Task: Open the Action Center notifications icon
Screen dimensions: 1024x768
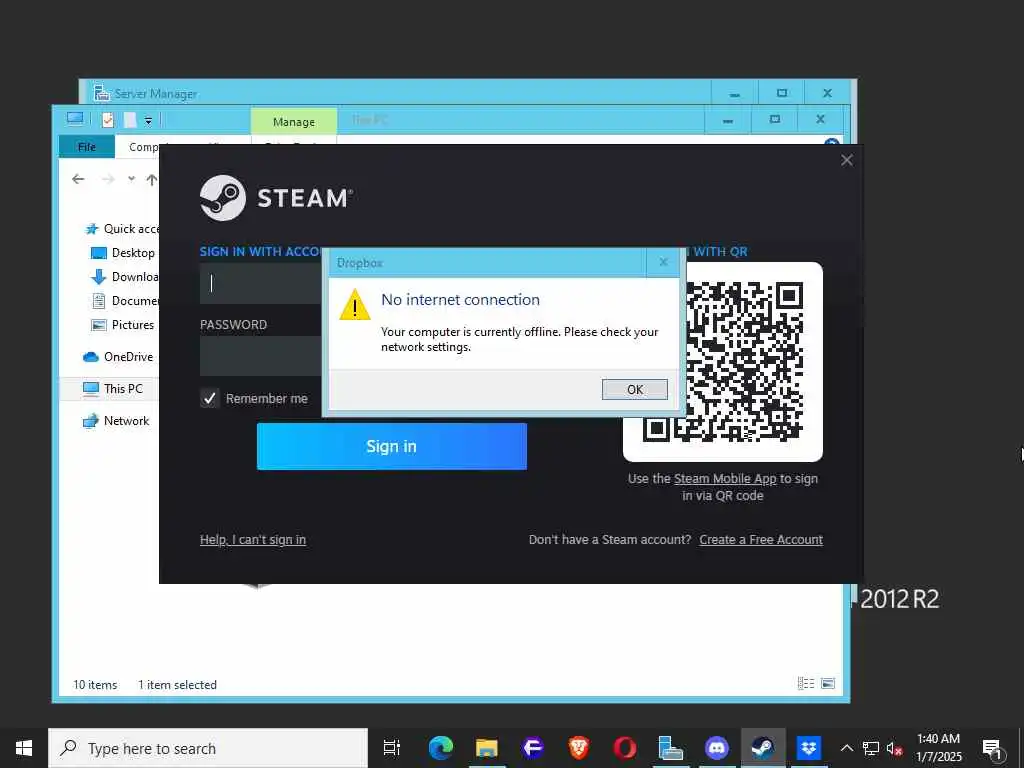Action: pos(992,748)
